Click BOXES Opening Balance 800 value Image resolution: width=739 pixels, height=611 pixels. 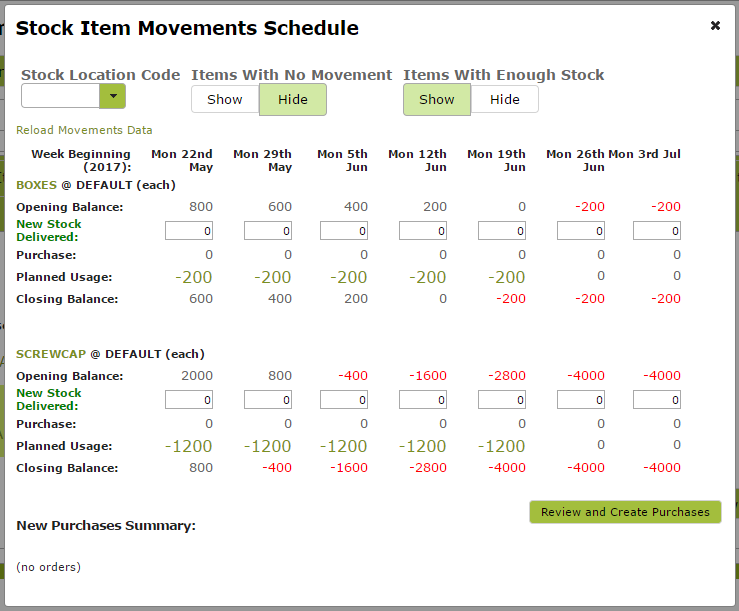[x=201, y=207]
